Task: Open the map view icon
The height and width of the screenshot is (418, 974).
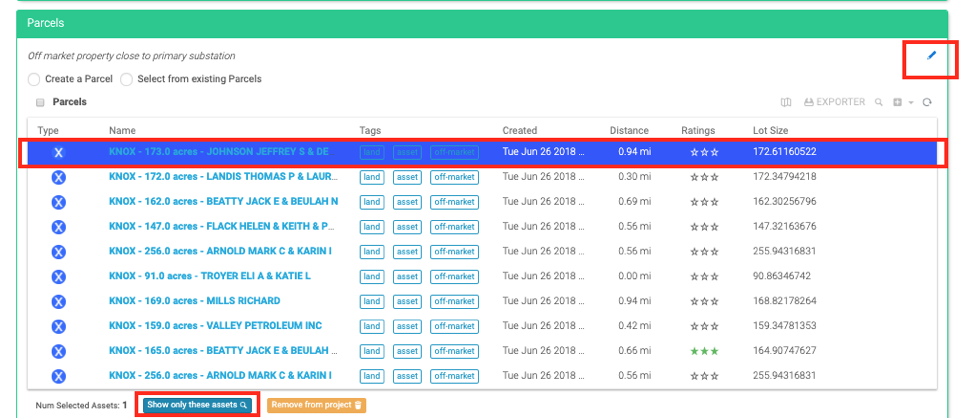Action: coord(786,102)
